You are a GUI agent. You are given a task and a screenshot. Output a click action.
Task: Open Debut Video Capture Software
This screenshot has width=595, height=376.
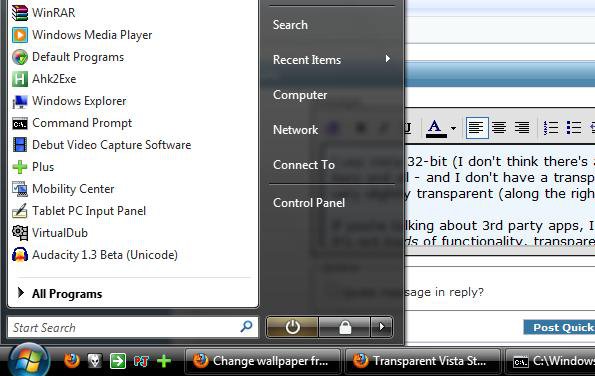coord(101,145)
